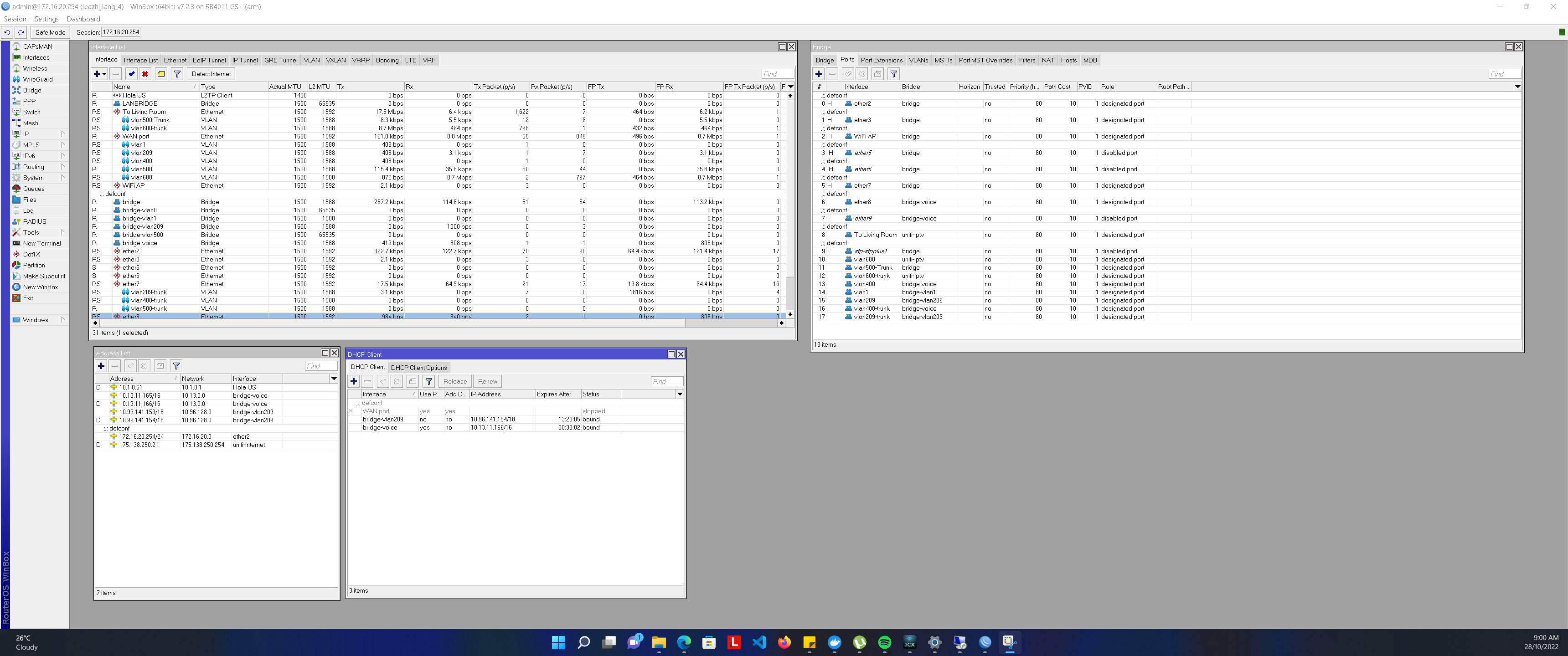Open Firefox from the taskbar

784,642
